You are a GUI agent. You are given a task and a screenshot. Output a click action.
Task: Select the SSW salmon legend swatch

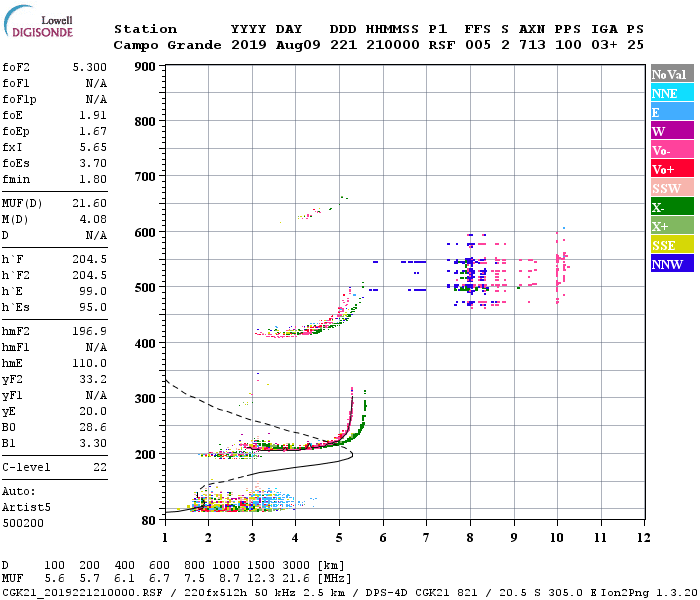pos(672,188)
